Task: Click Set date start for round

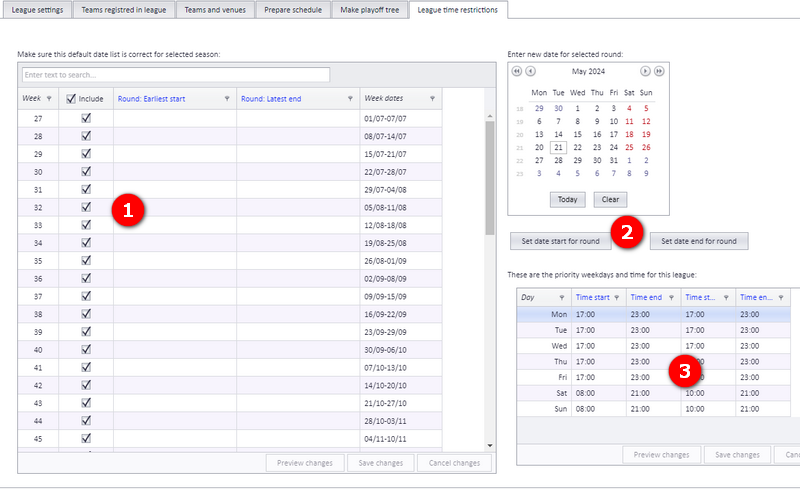Action: [x=560, y=241]
